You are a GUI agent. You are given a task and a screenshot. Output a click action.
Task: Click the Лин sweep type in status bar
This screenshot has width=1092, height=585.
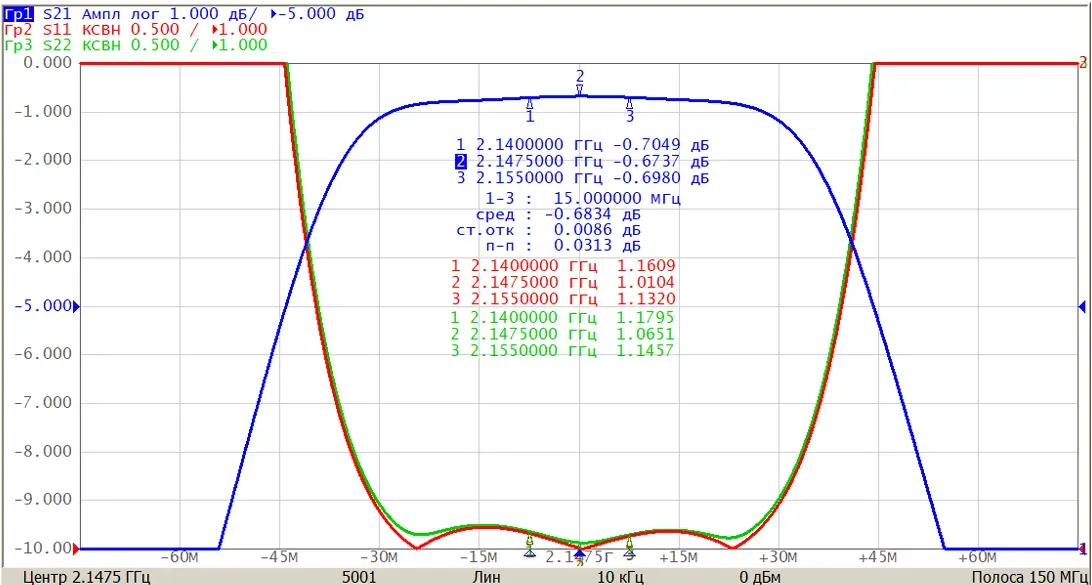click(486, 577)
